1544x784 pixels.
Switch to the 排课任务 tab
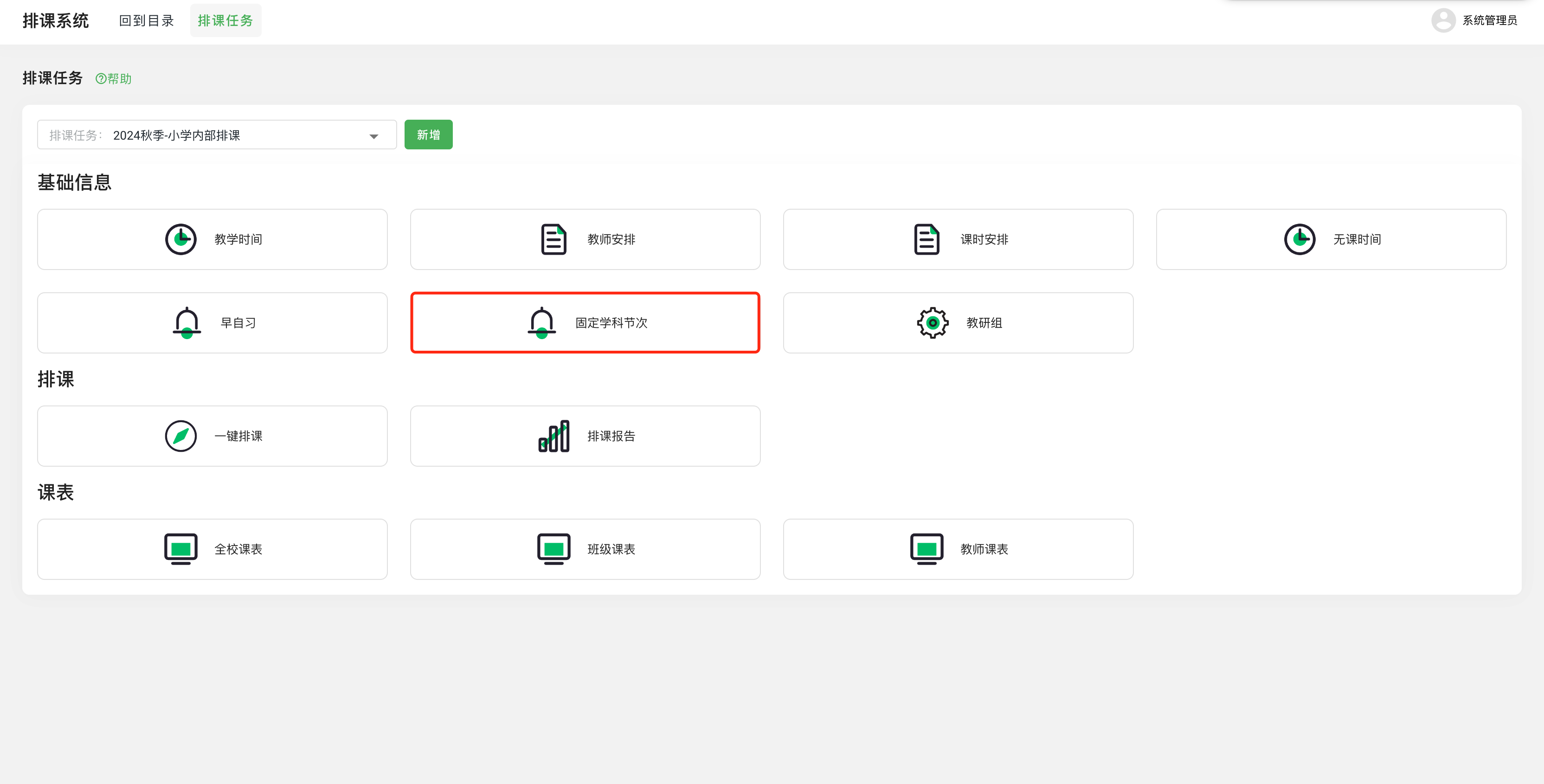click(x=225, y=20)
